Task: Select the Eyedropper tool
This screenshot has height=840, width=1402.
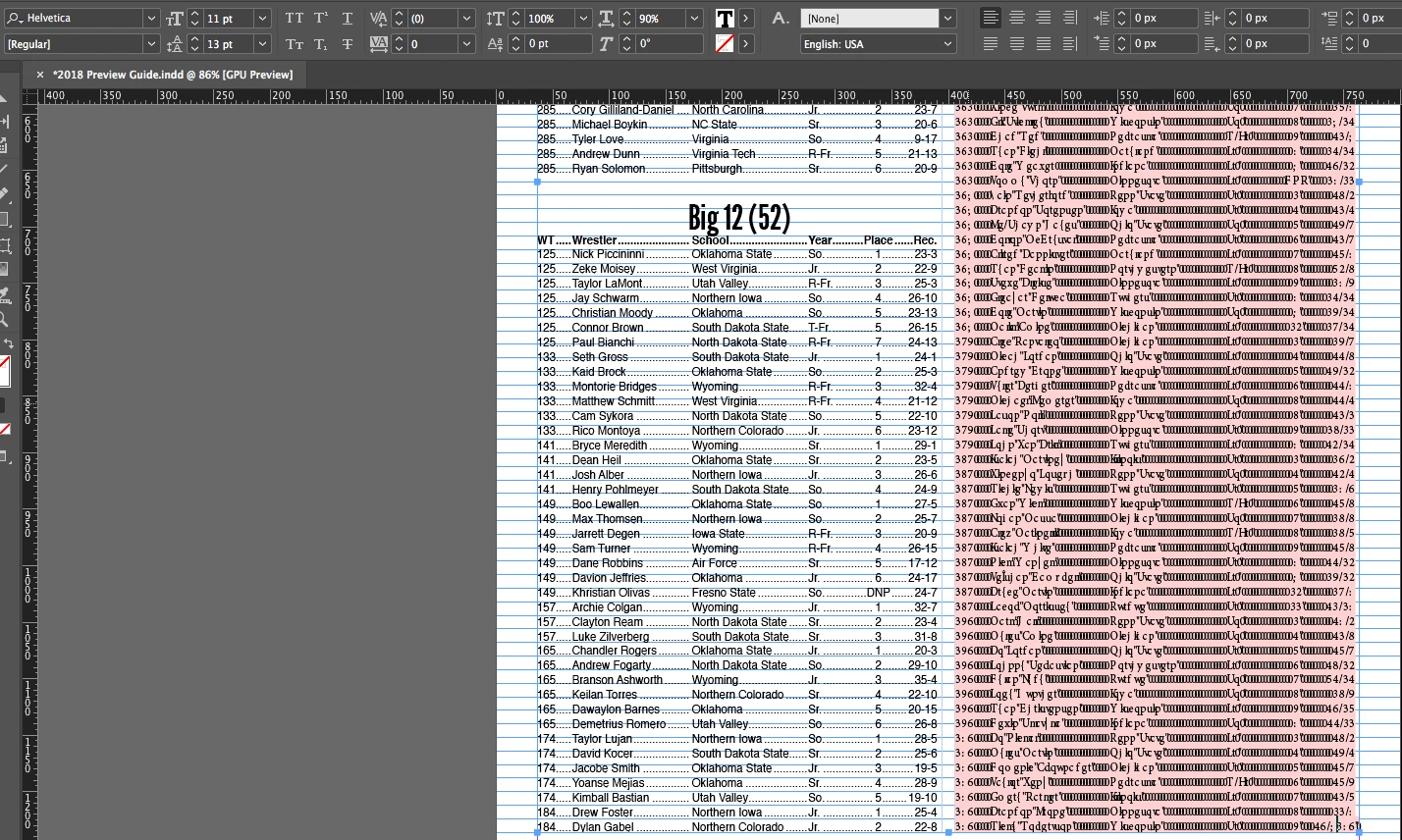Action: click(5, 294)
